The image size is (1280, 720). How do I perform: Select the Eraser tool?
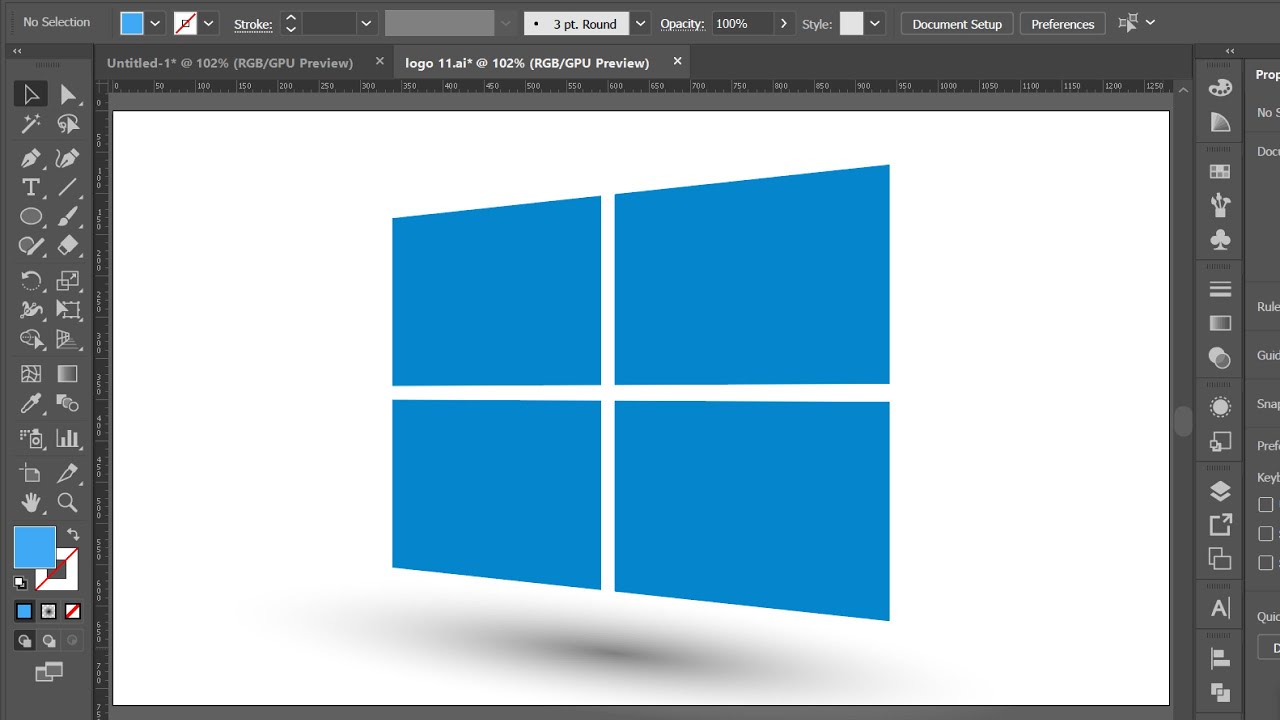[x=68, y=245]
